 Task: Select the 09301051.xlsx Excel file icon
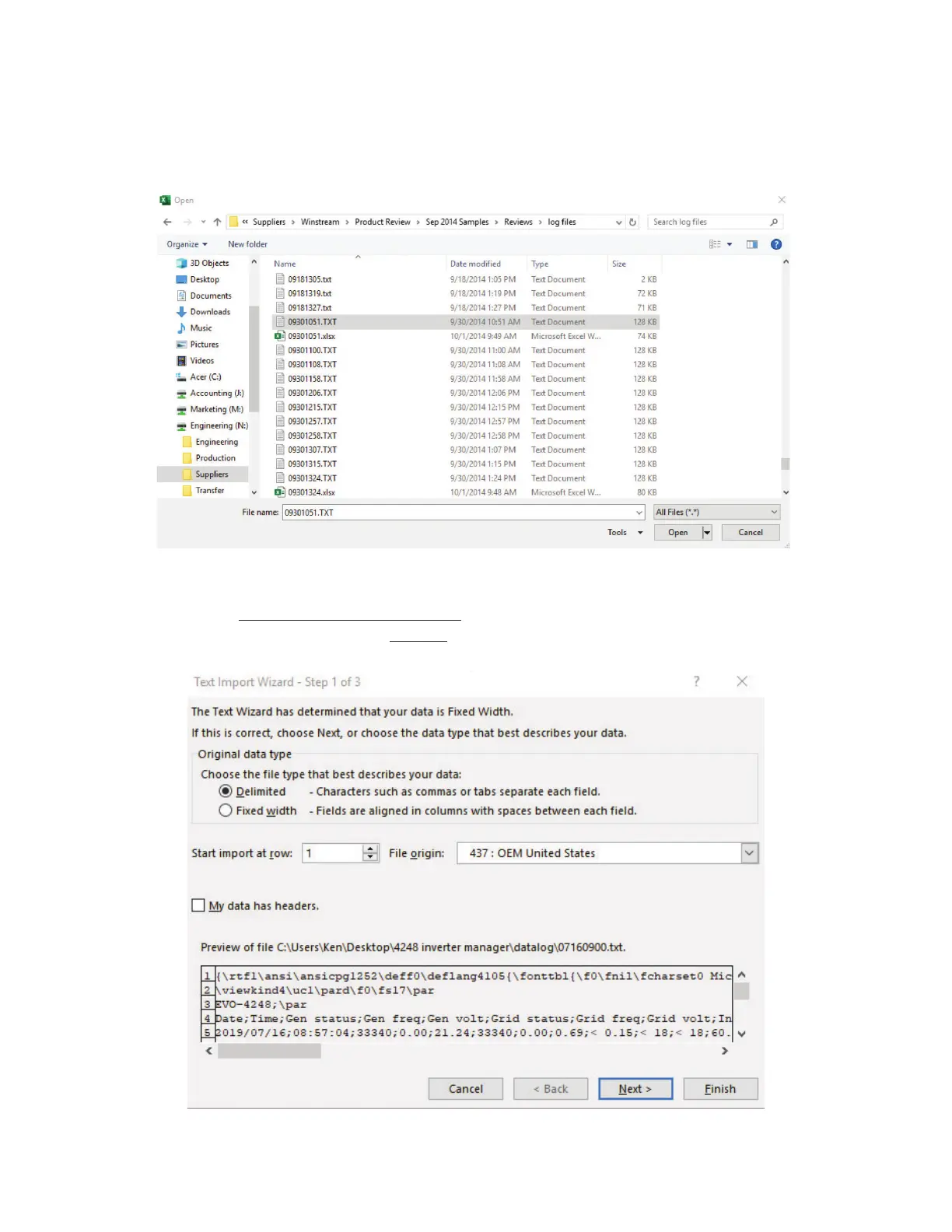280,336
